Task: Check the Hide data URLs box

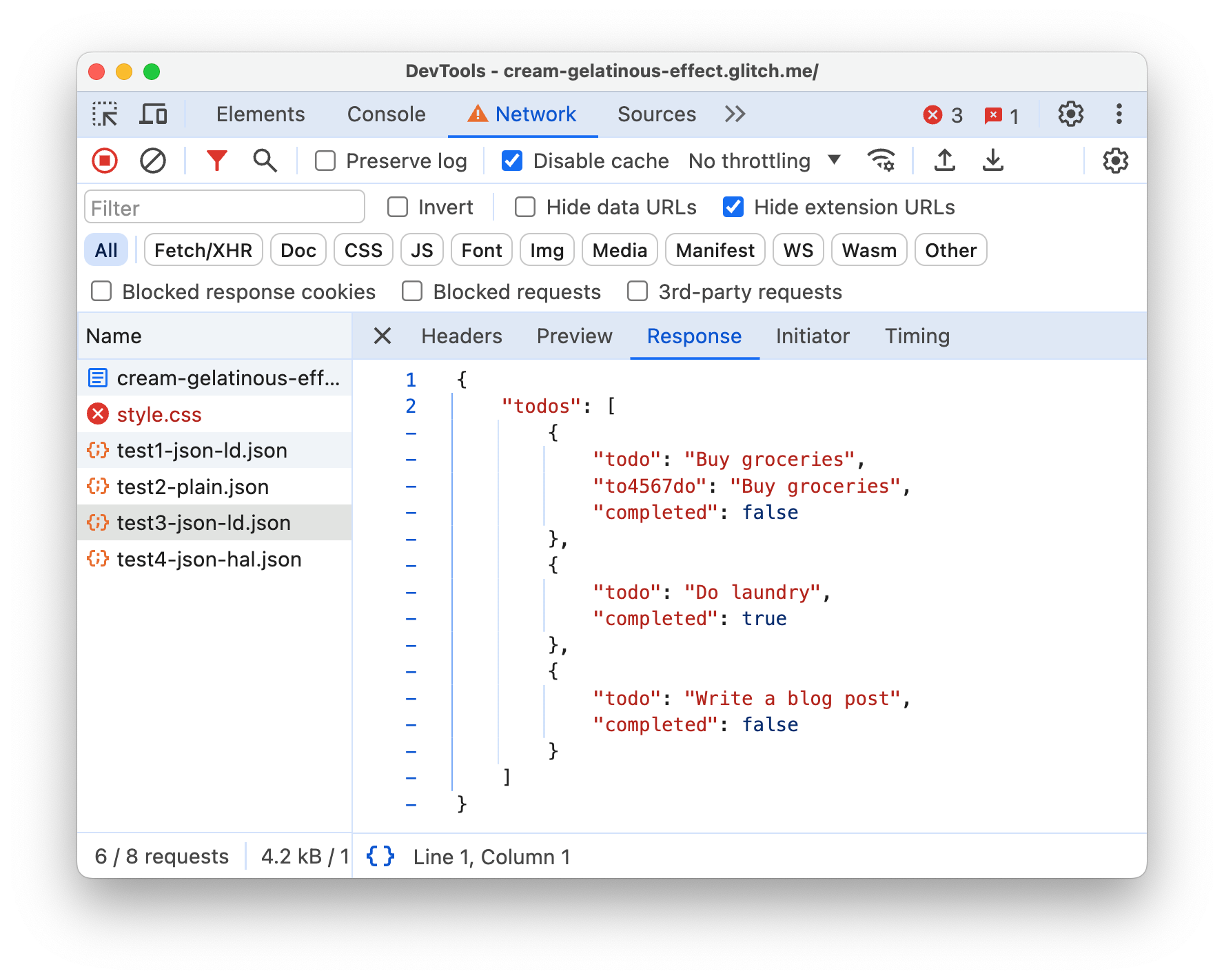Action: pos(525,206)
